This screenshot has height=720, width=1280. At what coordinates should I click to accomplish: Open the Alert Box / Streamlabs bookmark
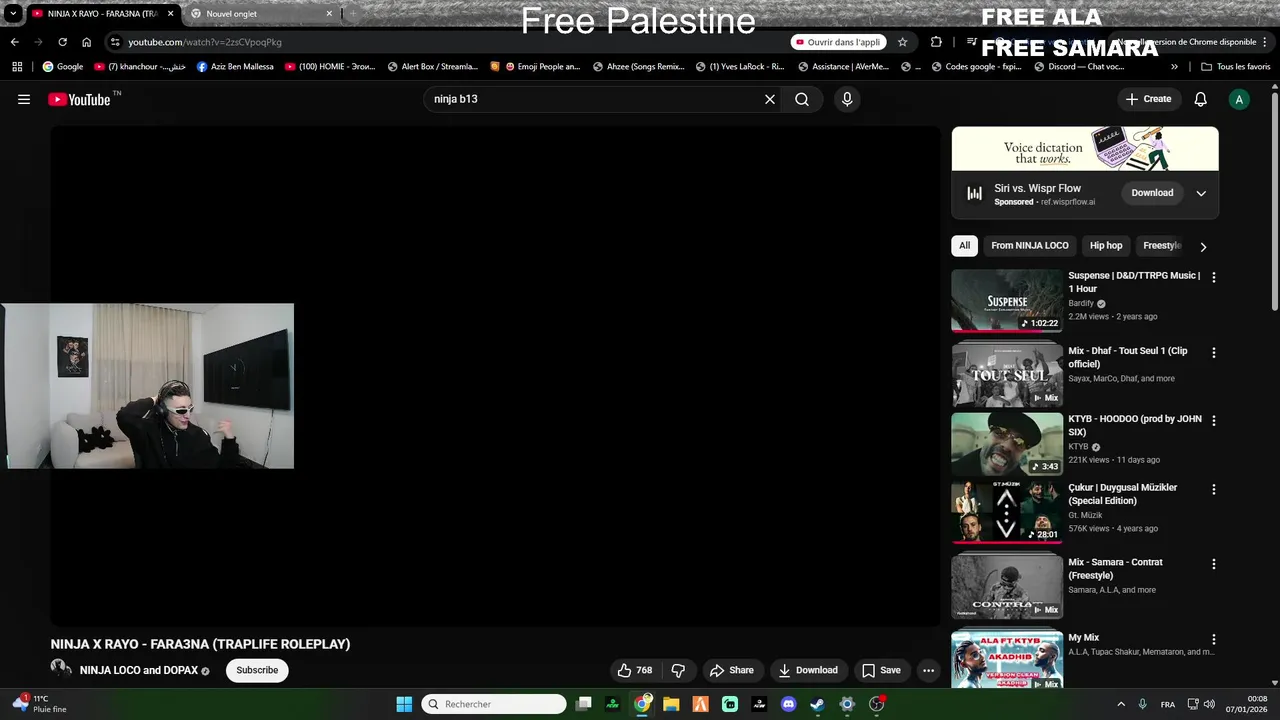click(x=433, y=66)
